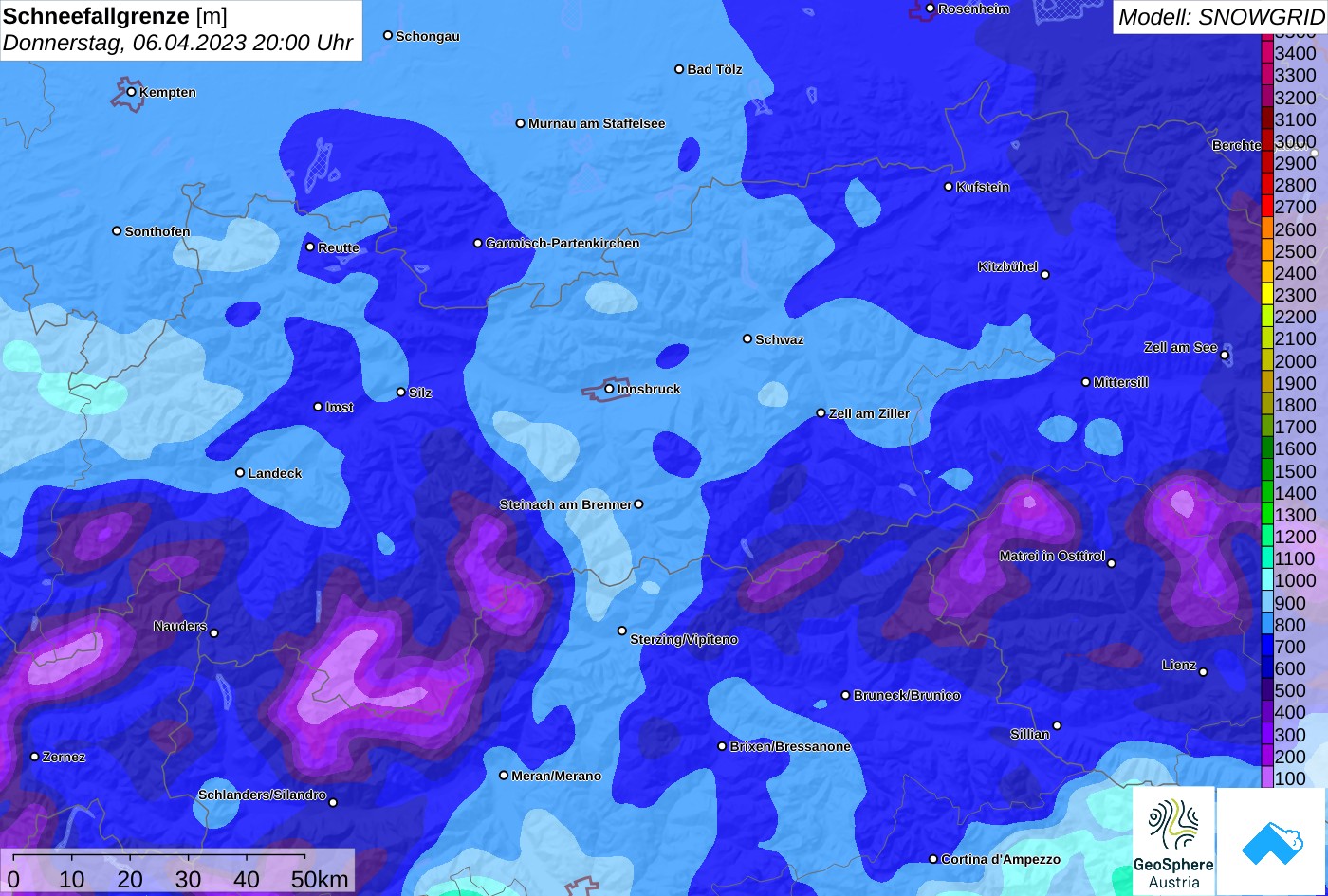Select the green 1500 legend color swatch
The width and height of the screenshot is (1328, 896).
1267,471
